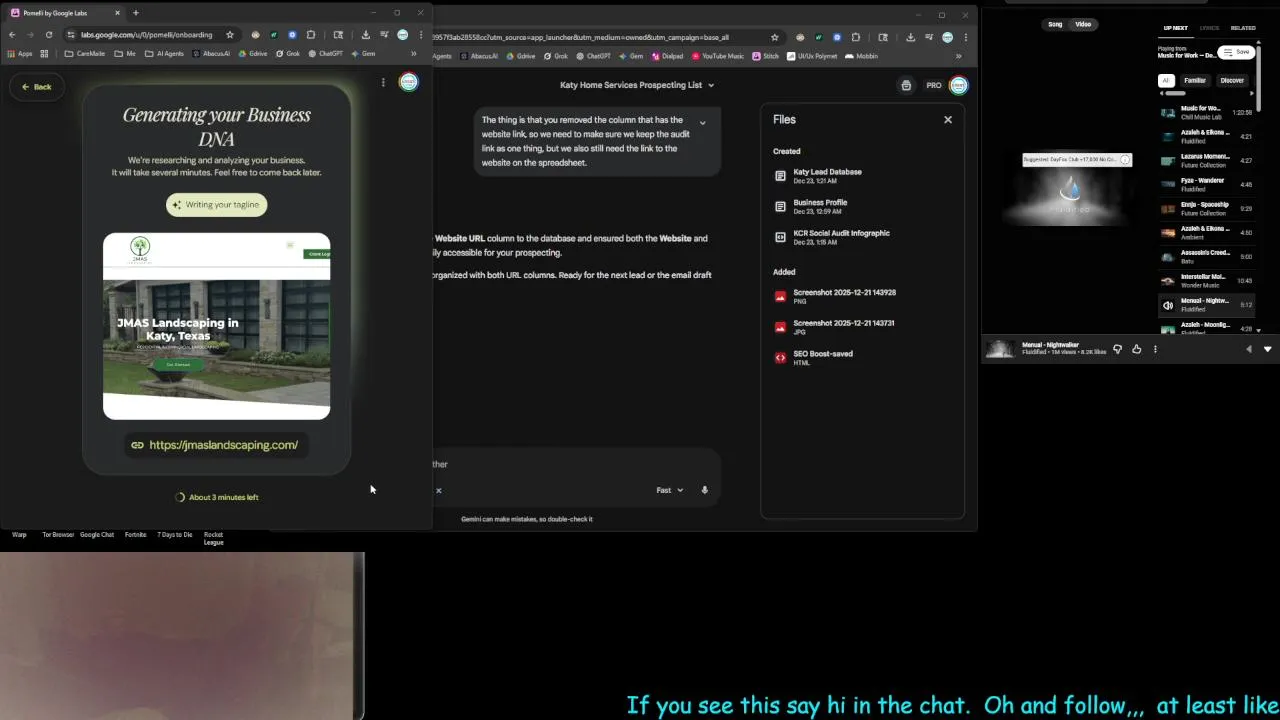Viewport: 1280px width, 720px height.
Task: Open the Stitch bookmark
Action: tap(765, 56)
